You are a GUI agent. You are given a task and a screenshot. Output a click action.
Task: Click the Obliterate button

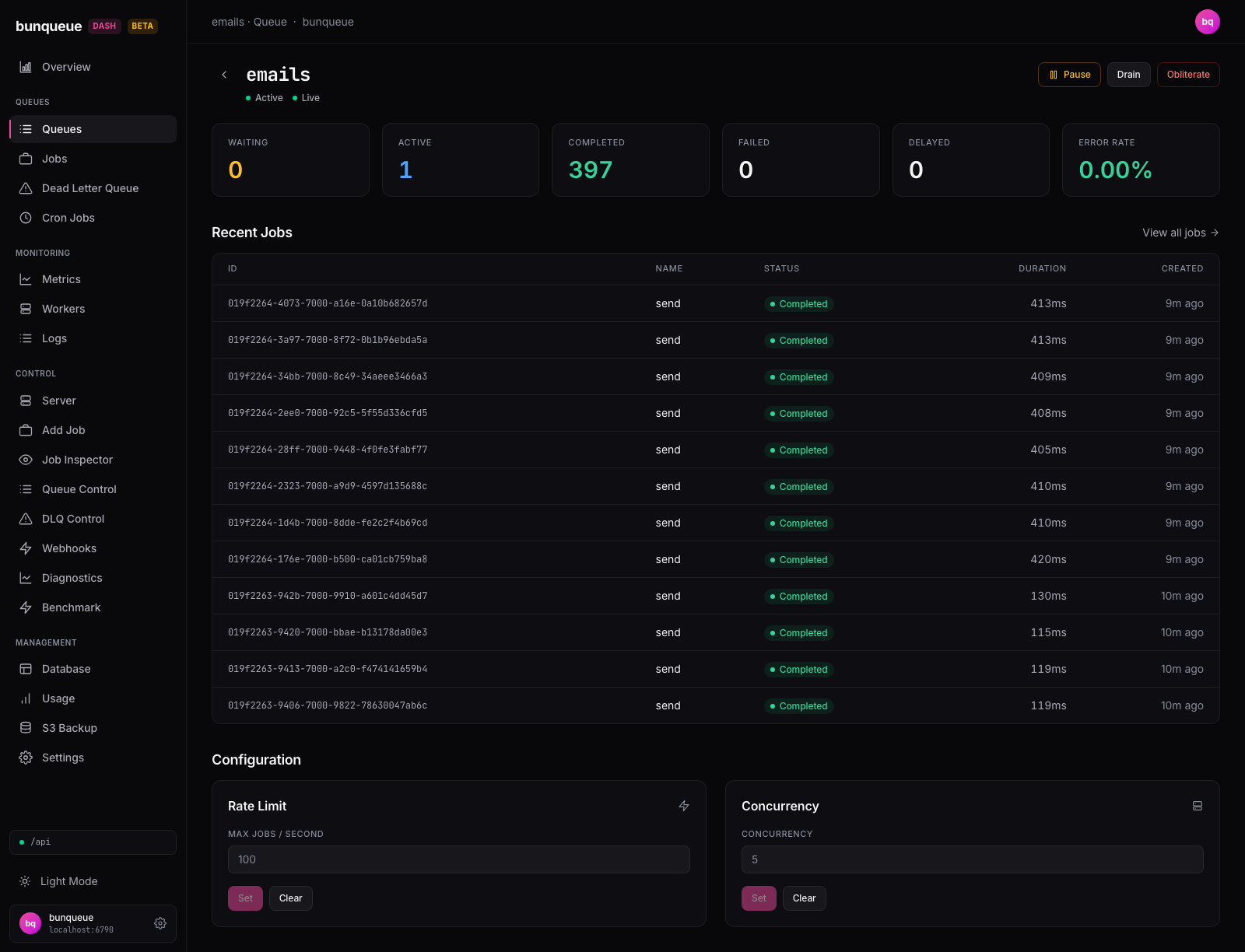(1188, 75)
